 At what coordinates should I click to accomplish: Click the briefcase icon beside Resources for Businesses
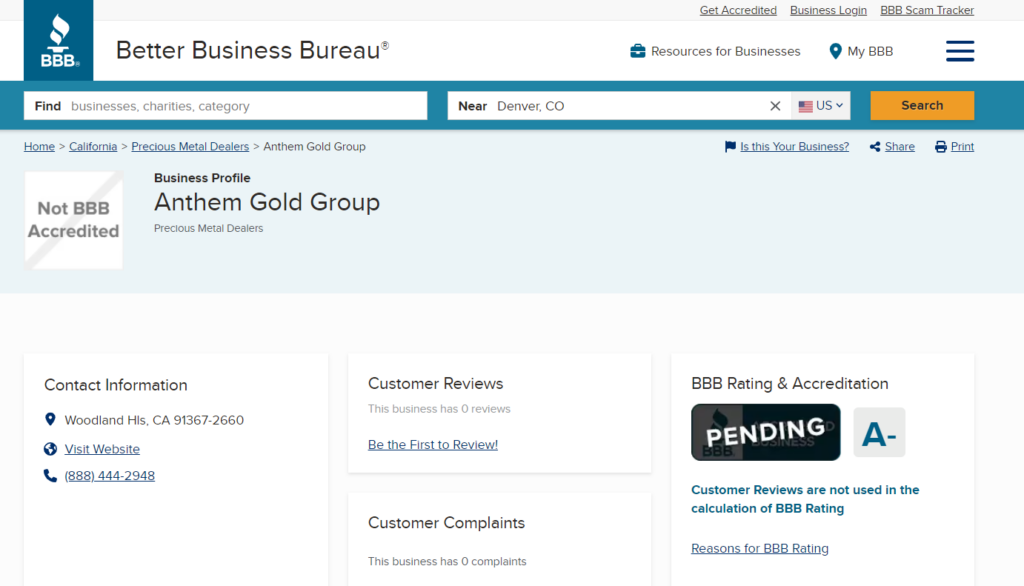(637, 51)
